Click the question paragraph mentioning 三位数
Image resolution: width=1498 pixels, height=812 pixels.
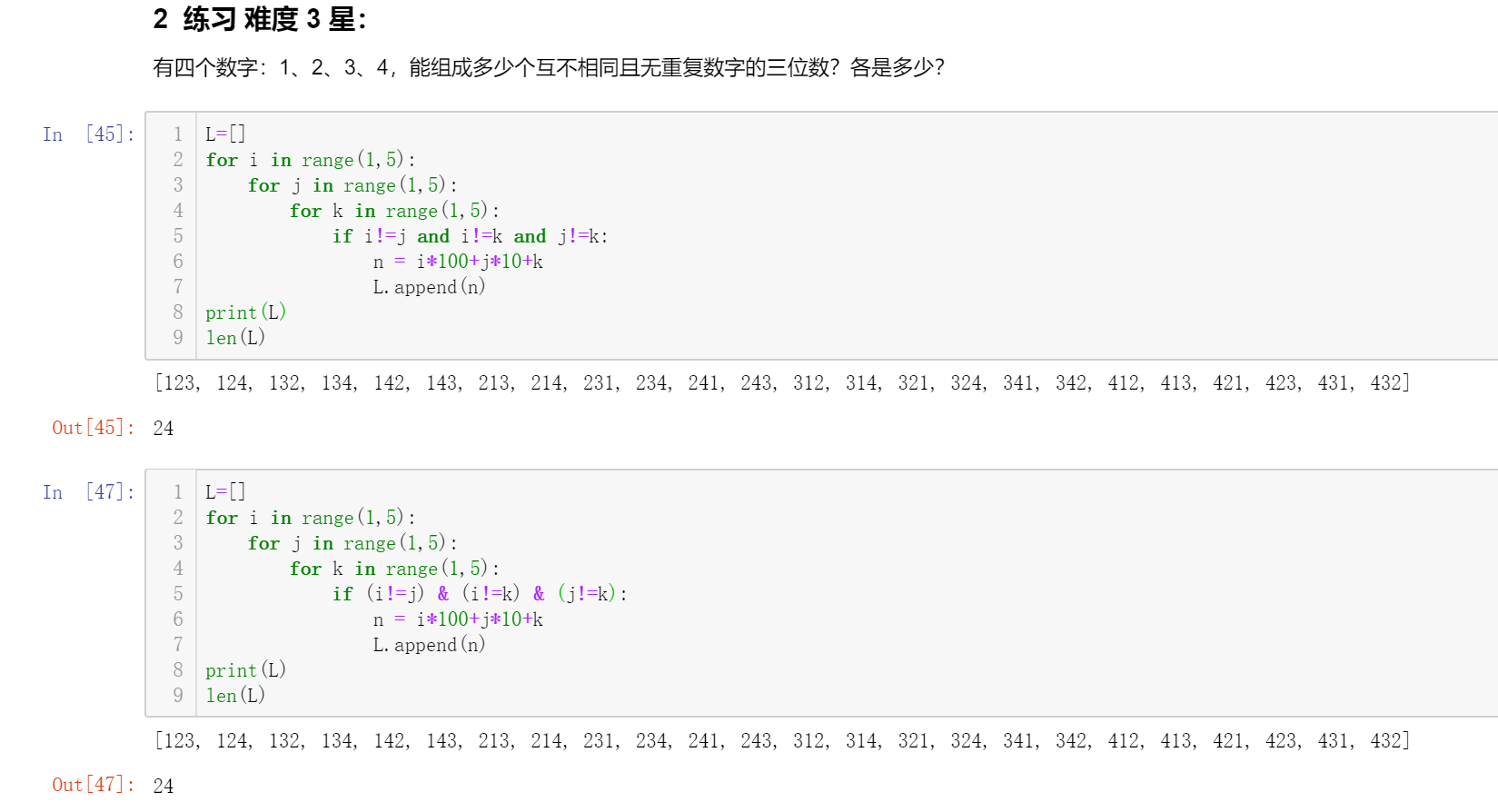[548, 67]
